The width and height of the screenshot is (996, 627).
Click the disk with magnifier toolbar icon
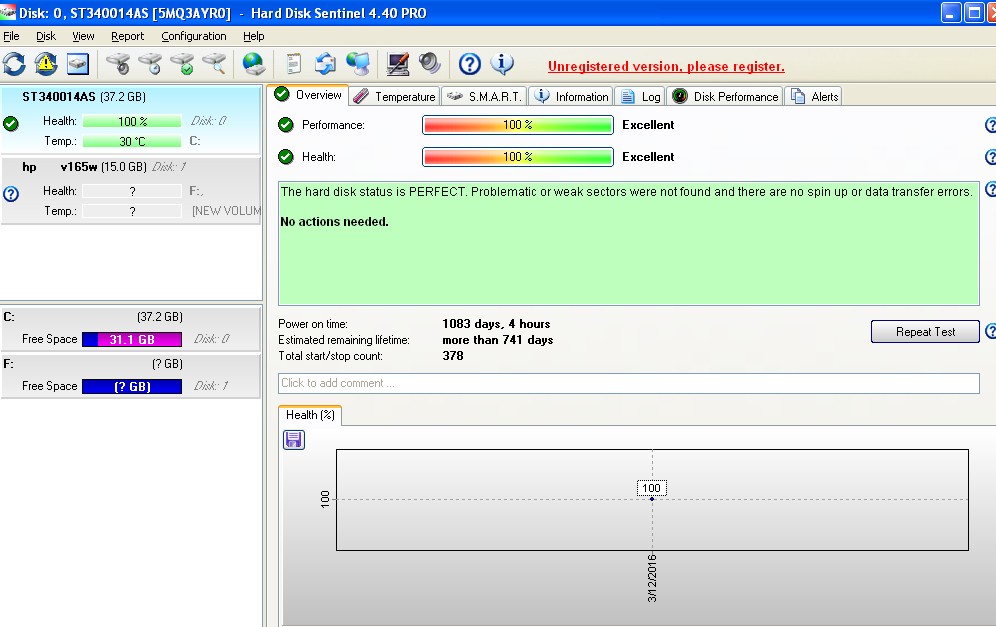coord(214,64)
